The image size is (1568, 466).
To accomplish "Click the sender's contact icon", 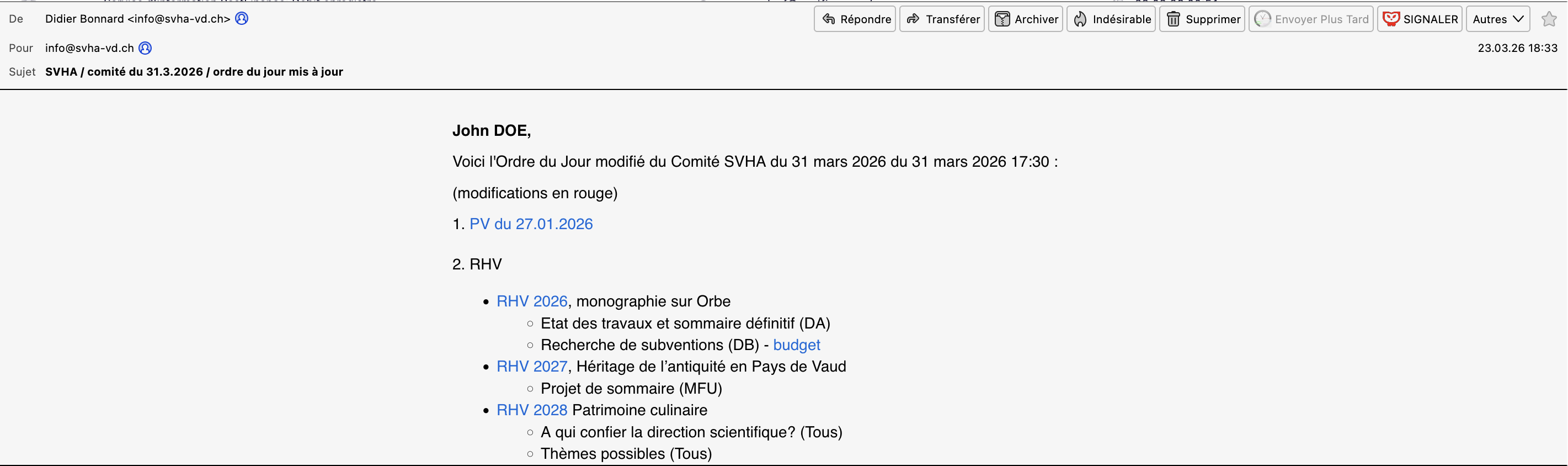I will coord(242,19).
